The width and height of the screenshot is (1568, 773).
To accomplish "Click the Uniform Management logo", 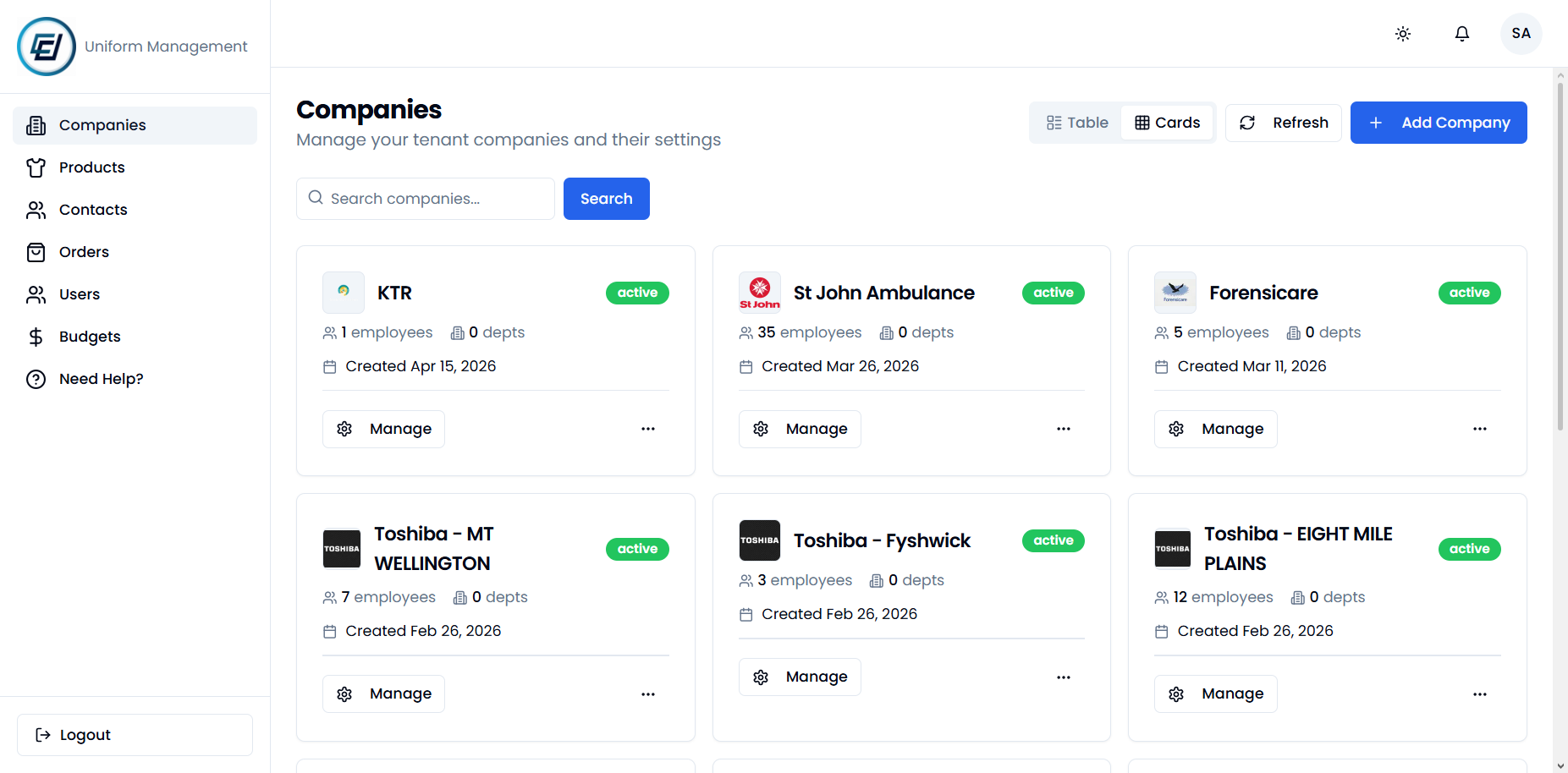I will [47, 47].
